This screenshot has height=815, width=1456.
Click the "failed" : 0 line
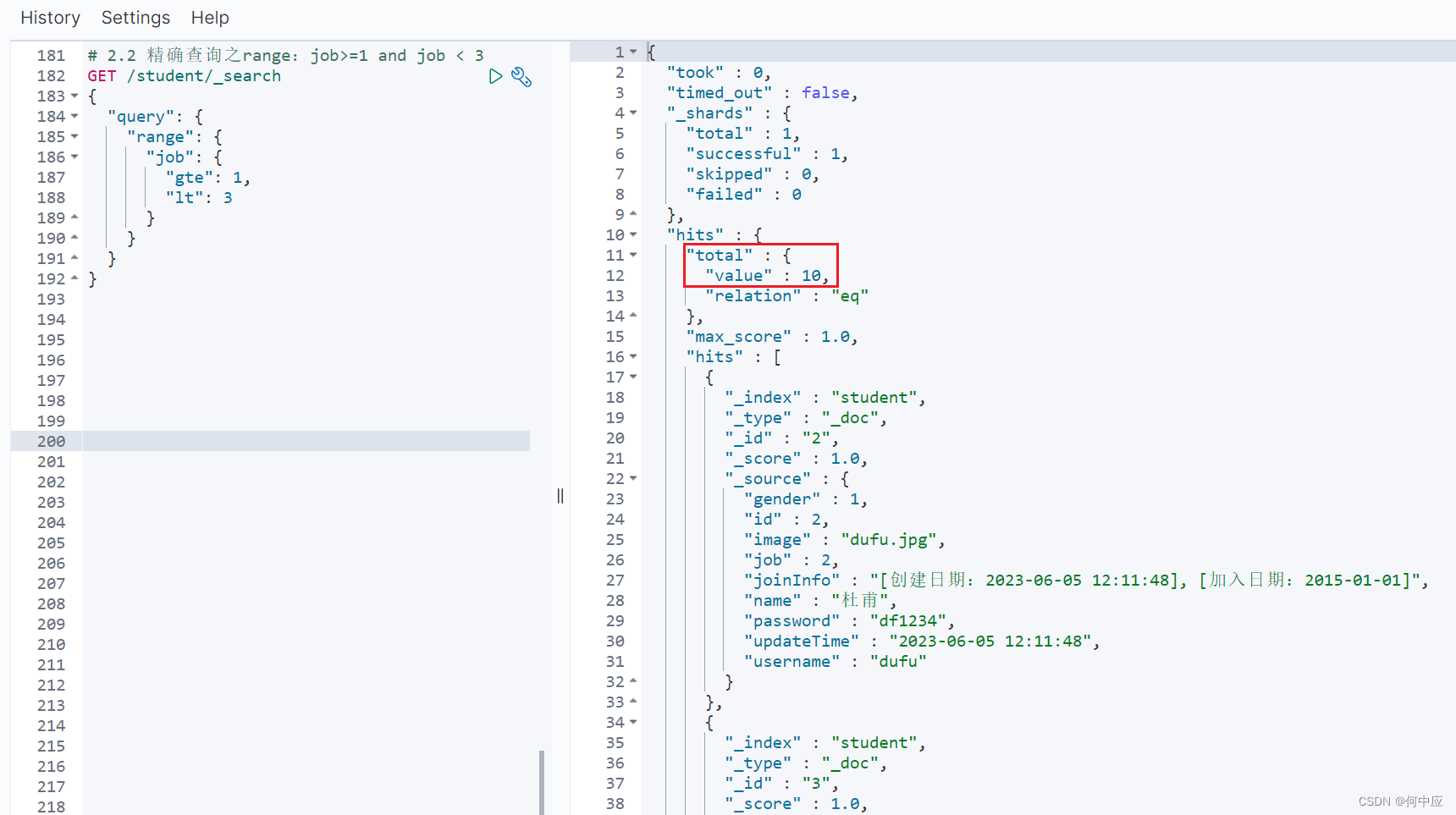click(744, 194)
